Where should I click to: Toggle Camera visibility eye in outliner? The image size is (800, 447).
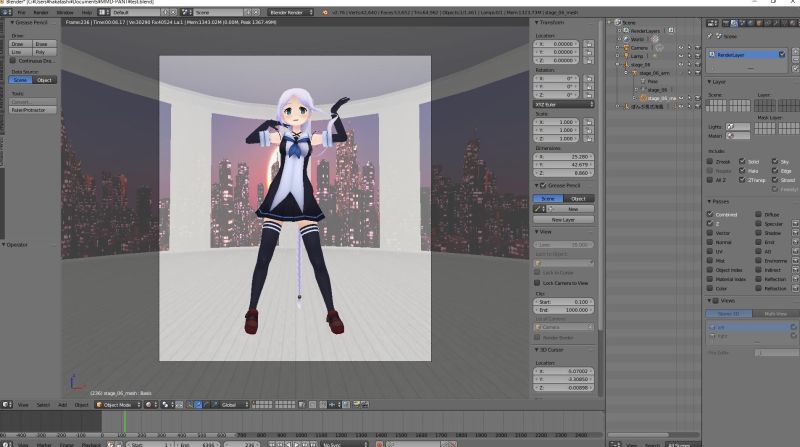point(681,47)
